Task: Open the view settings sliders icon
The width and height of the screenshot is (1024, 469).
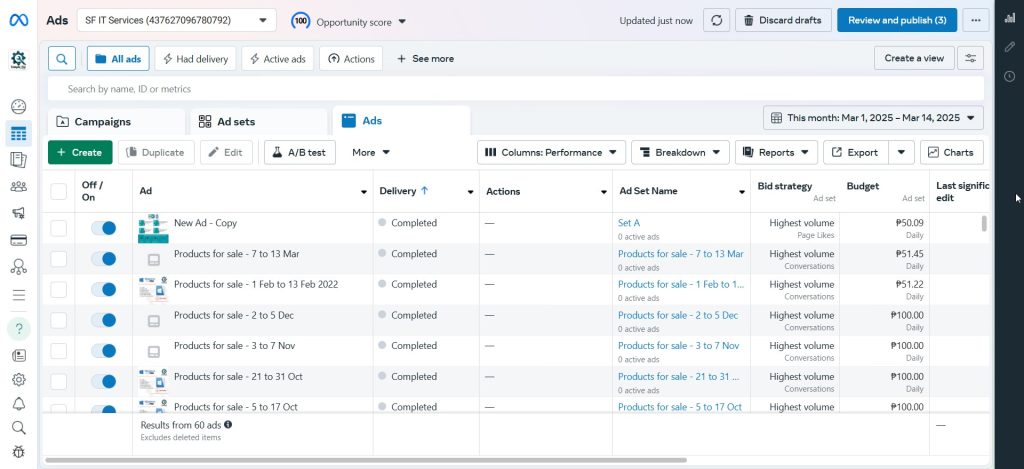Action: click(x=969, y=59)
